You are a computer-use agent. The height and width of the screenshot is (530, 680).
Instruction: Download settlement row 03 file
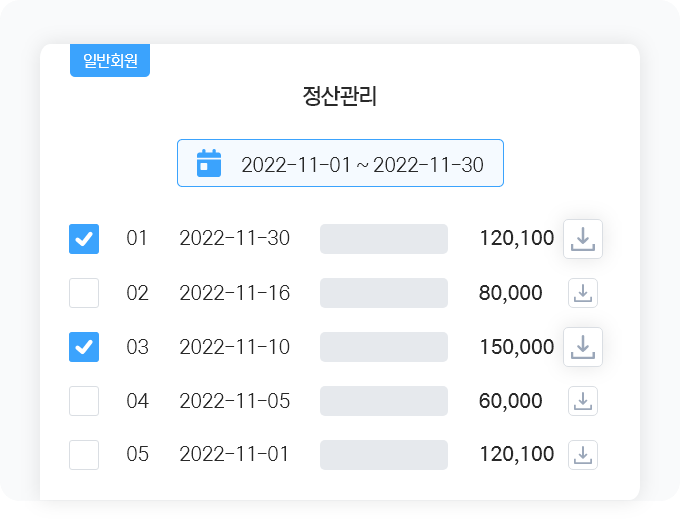click(582, 347)
